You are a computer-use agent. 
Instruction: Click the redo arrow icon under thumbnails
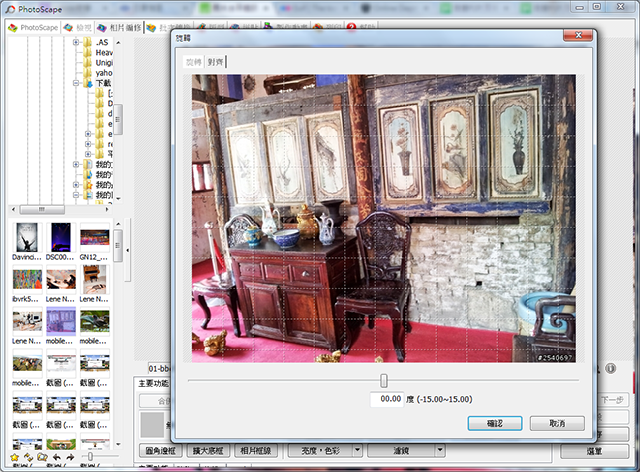pos(69,457)
